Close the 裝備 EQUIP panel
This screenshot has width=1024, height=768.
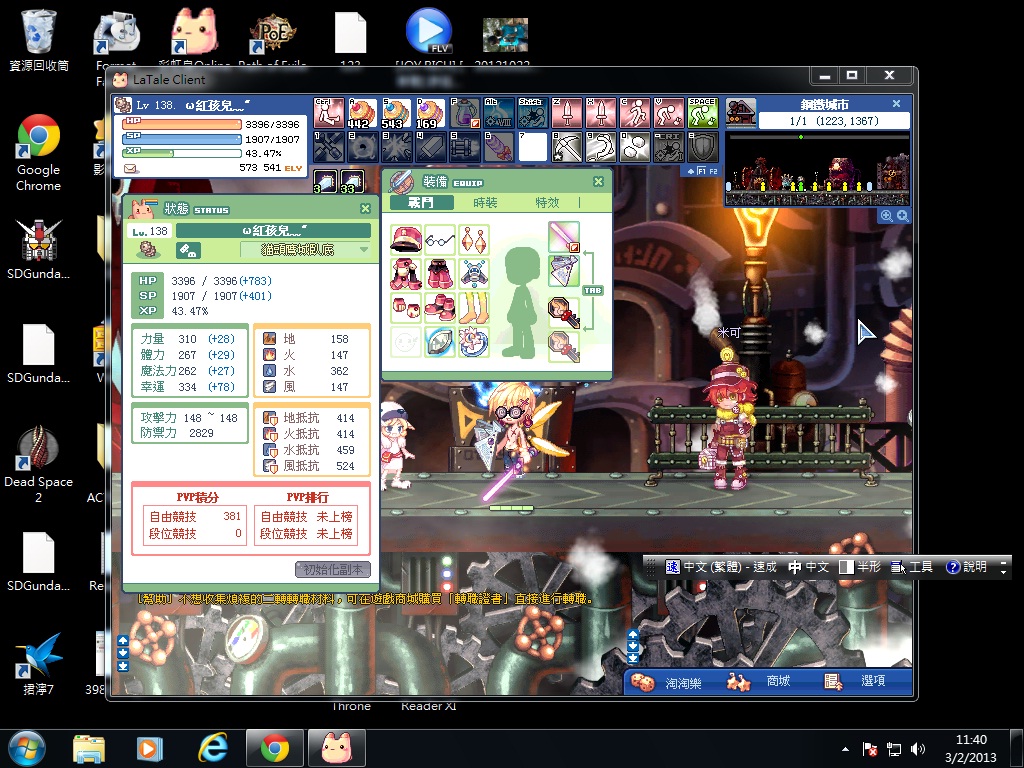coord(598,182)
